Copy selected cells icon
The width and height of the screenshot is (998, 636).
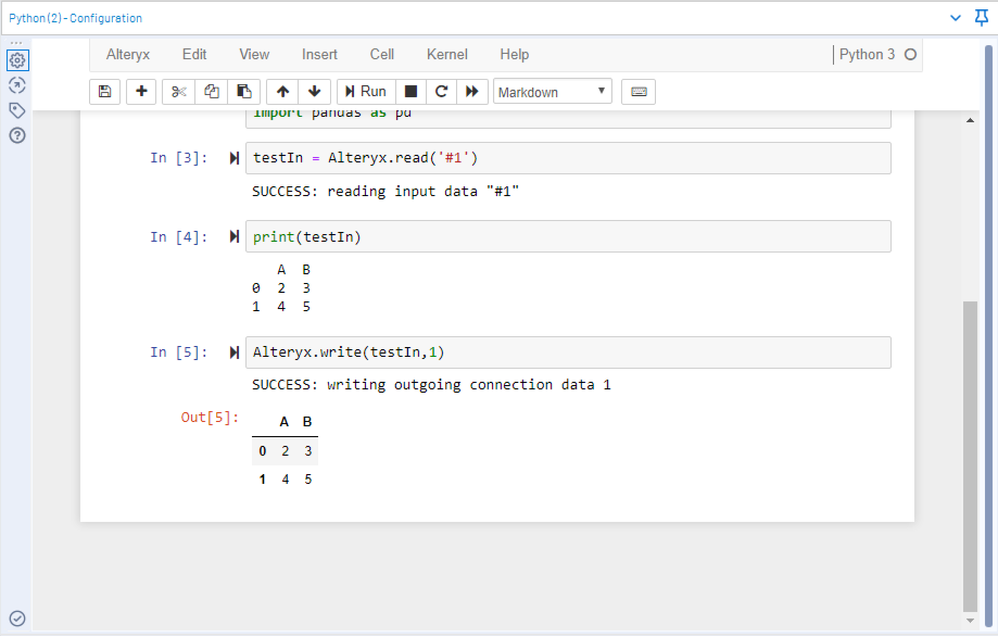(x=211, y=92)
